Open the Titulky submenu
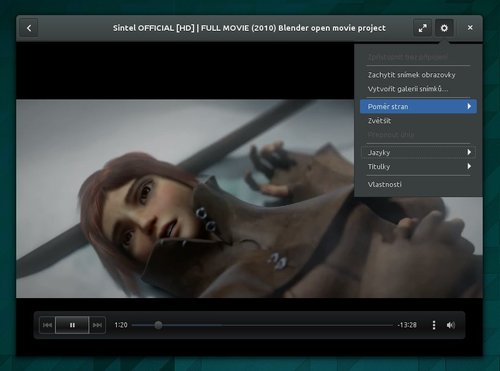The image size is (500, 371). [418, 166]
